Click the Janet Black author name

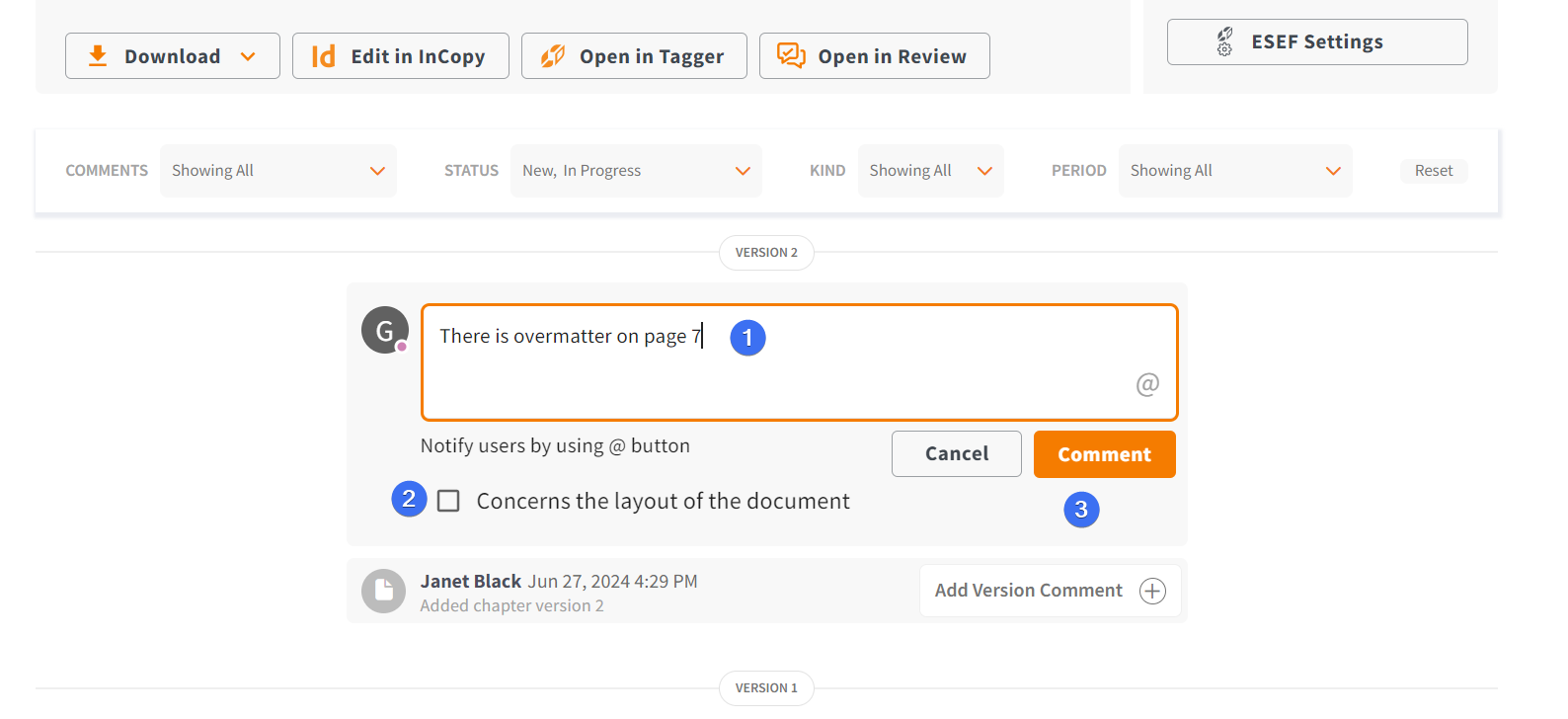471,582
